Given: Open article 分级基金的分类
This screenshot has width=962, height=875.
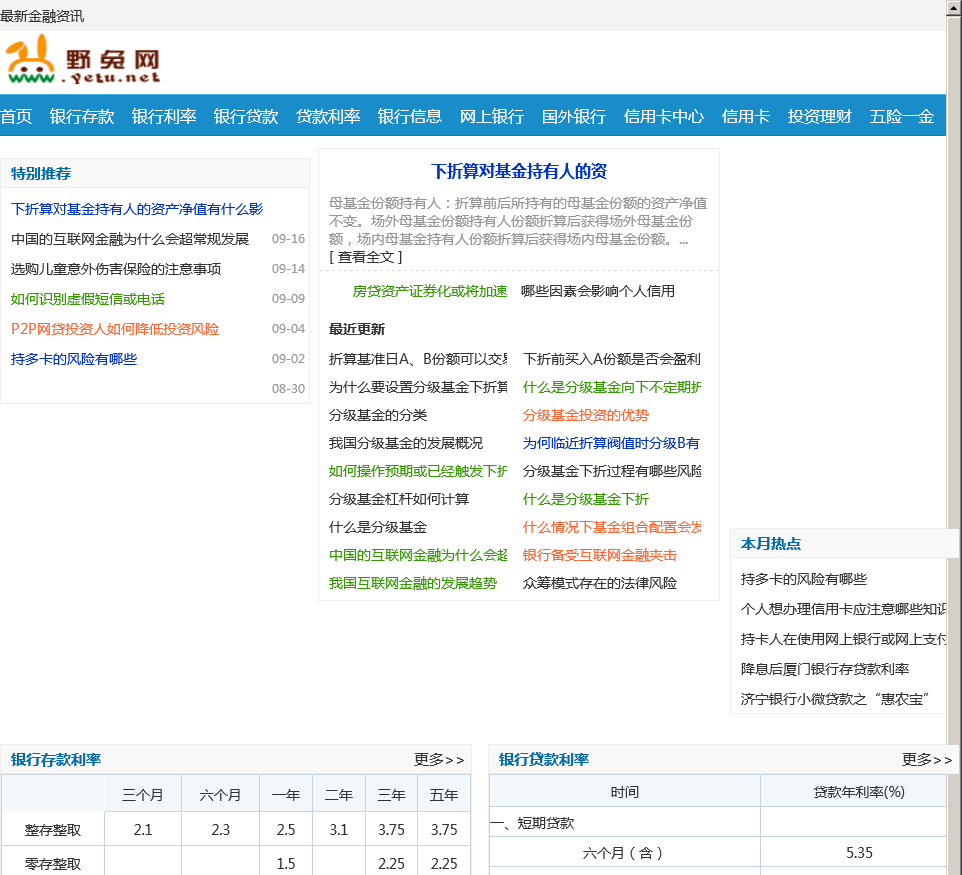Looking at the screenshot, I should 378,415.
